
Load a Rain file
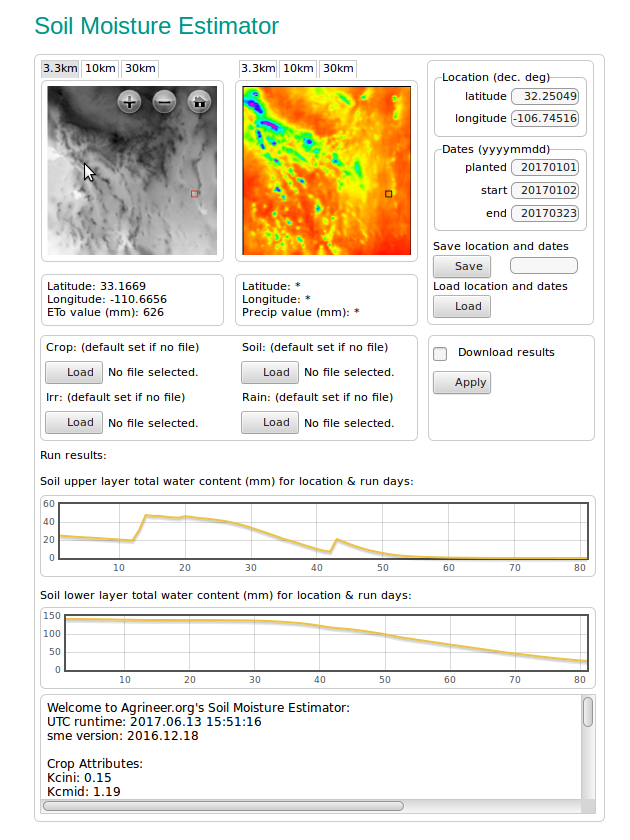(x=270, y=422)
